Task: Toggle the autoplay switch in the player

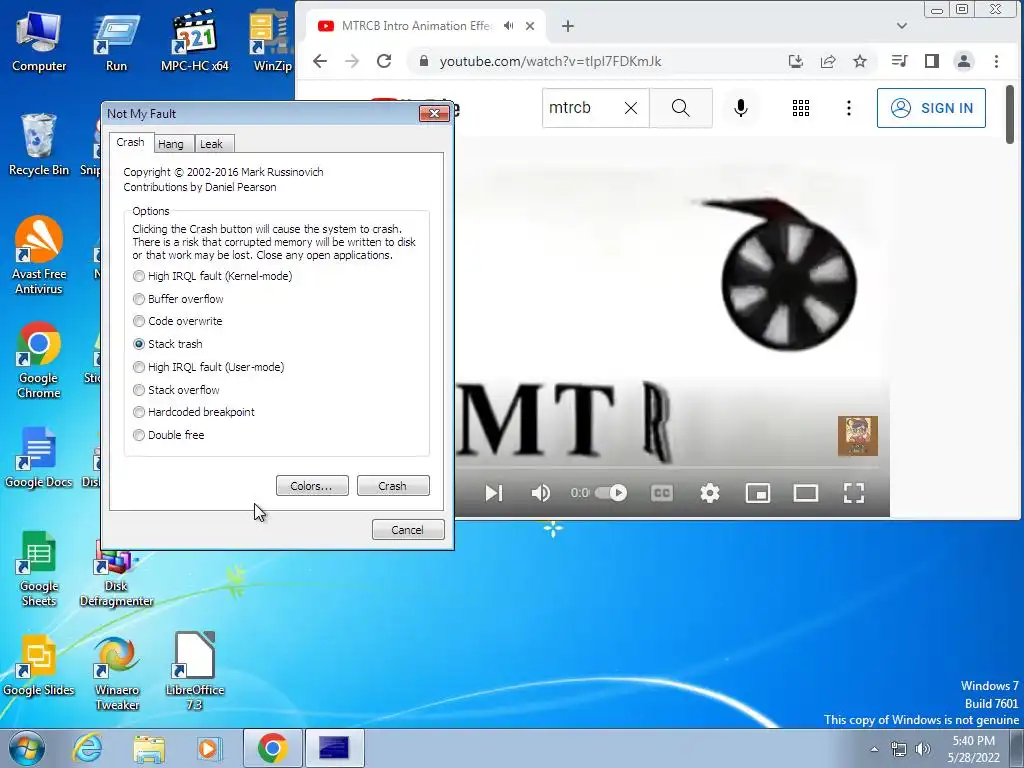Action: [611, 493]
